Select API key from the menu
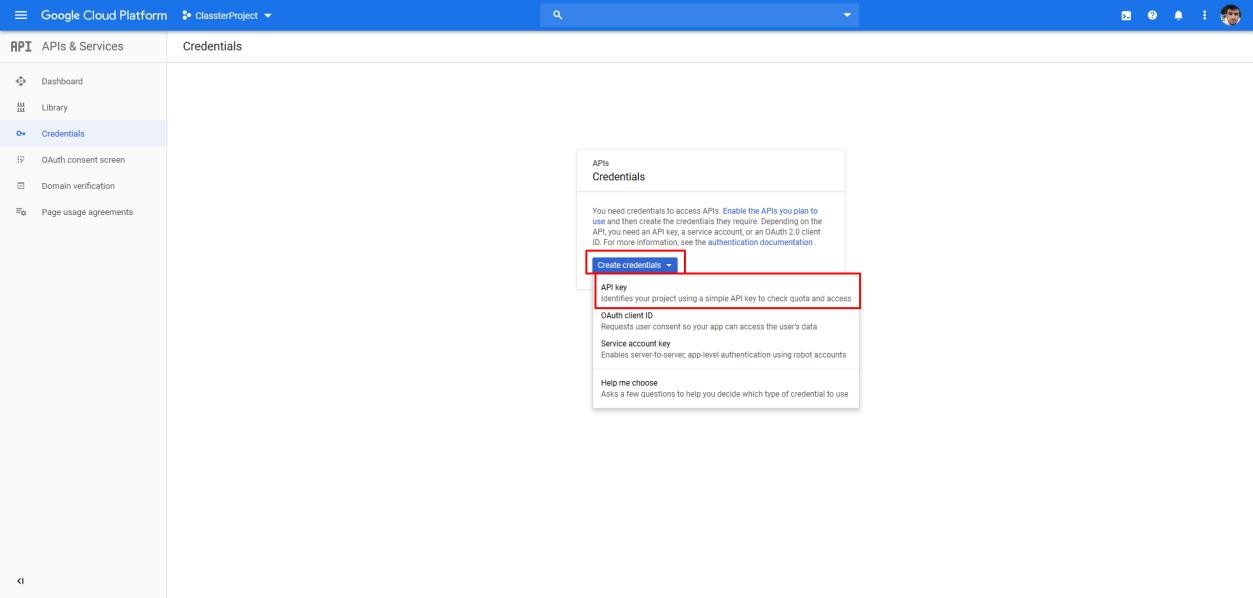Viewport: 1253px width, 598px height. point(725,293)
